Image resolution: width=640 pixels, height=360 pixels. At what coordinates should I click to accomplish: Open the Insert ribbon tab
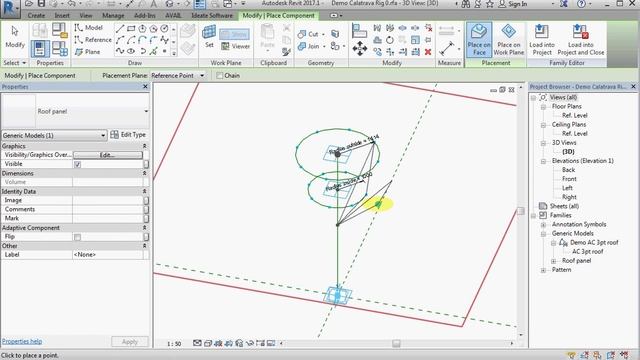point(62,16)
